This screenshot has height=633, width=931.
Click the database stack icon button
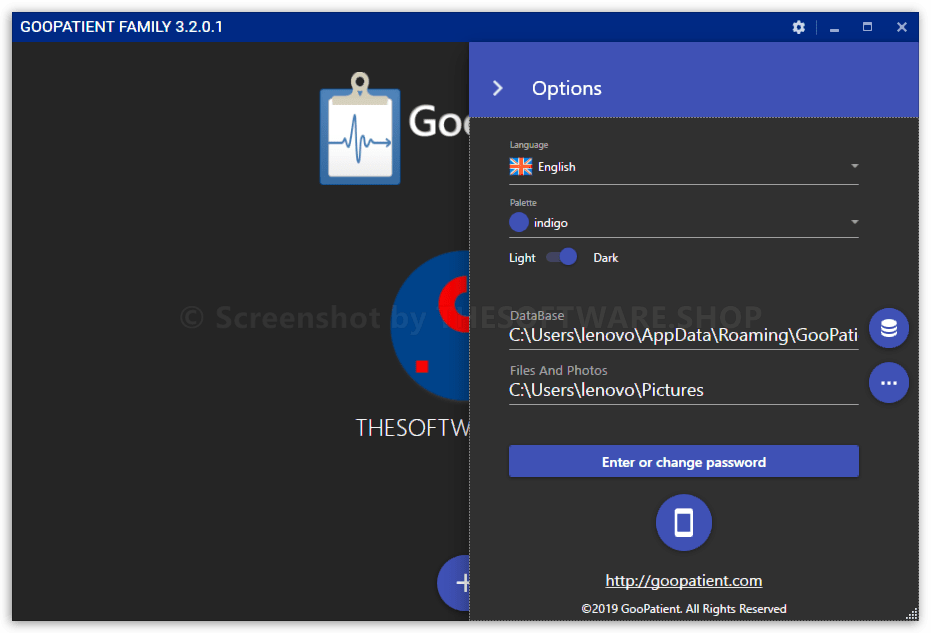[x=889, y=328]
